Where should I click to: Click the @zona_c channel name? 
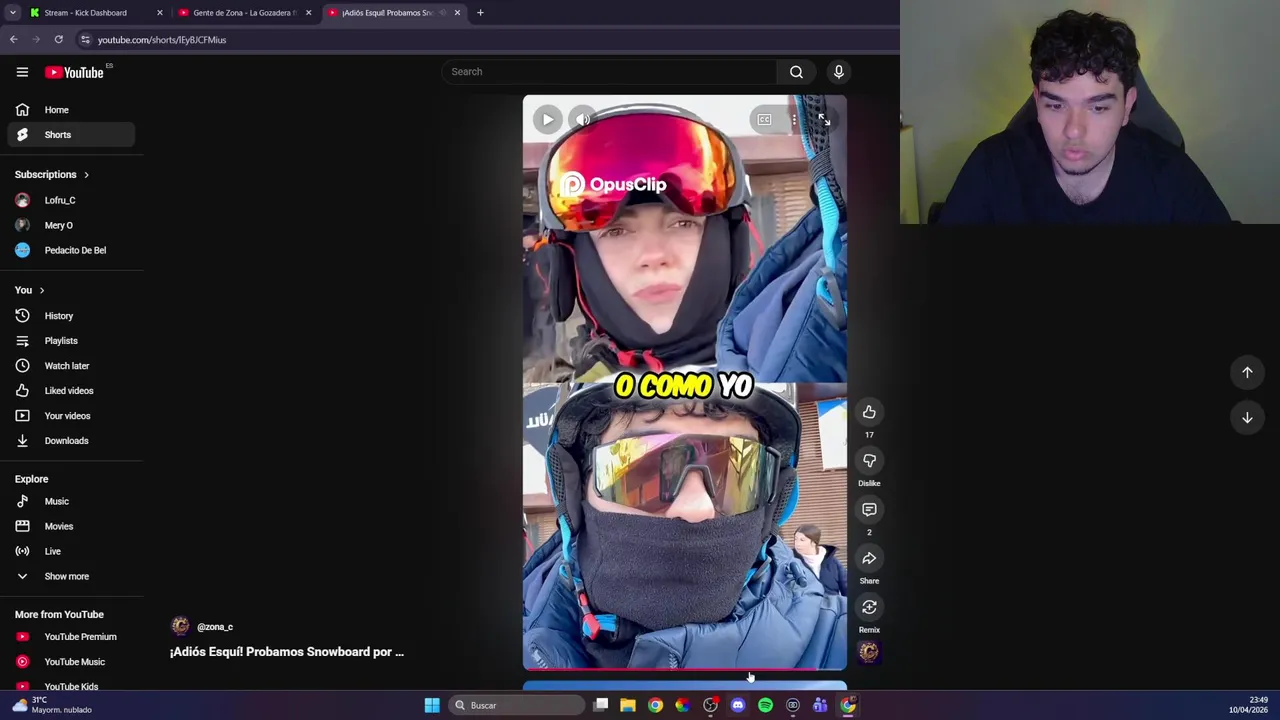215,627
